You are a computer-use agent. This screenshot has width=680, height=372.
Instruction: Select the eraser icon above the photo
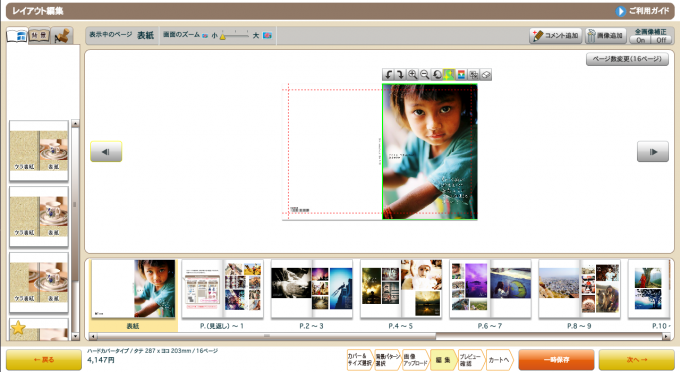[x=486, y=75]
